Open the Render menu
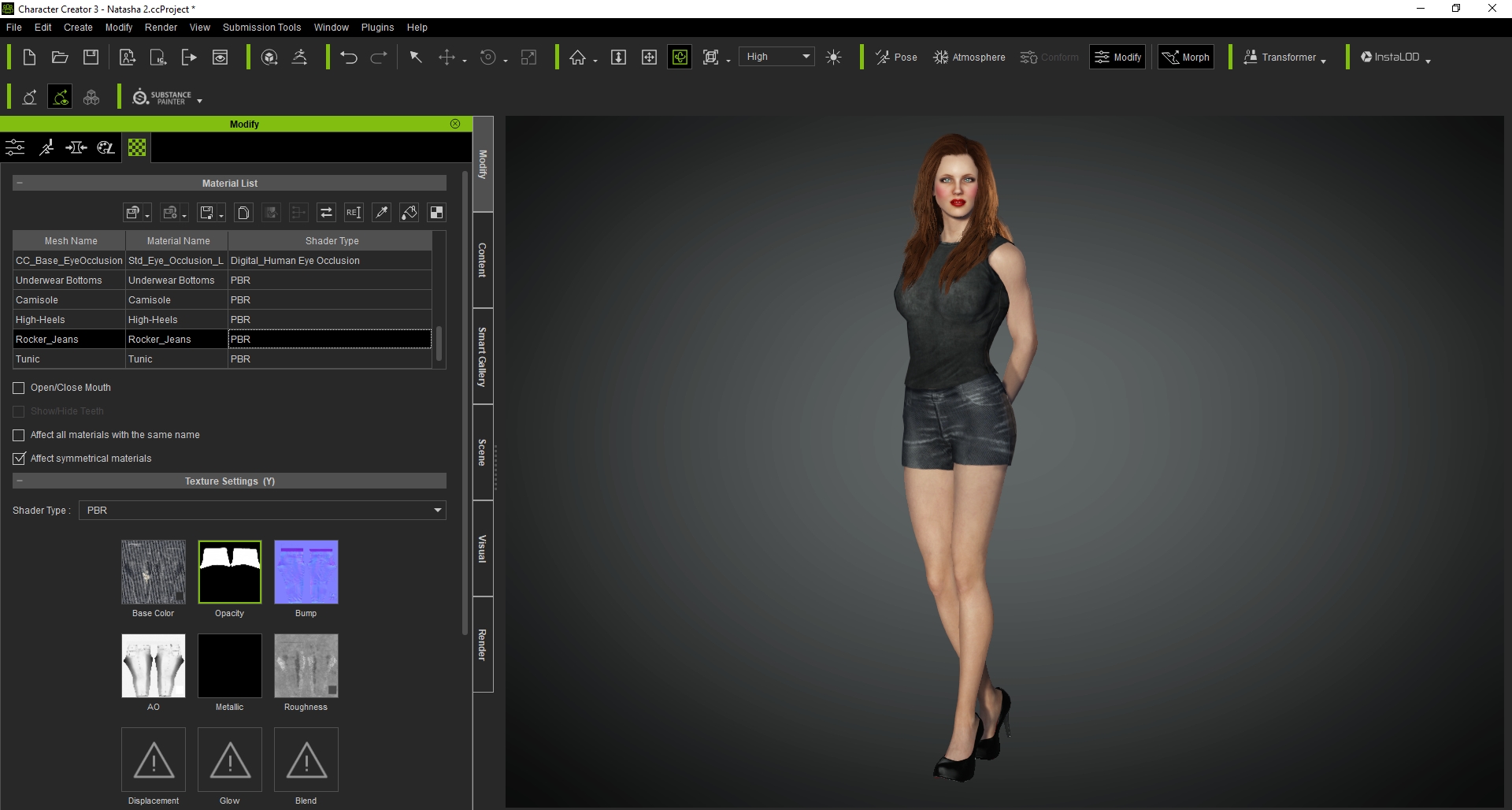Image resolution: width=1512 pixels, height=810 pixels. click(x=161, y=27)
